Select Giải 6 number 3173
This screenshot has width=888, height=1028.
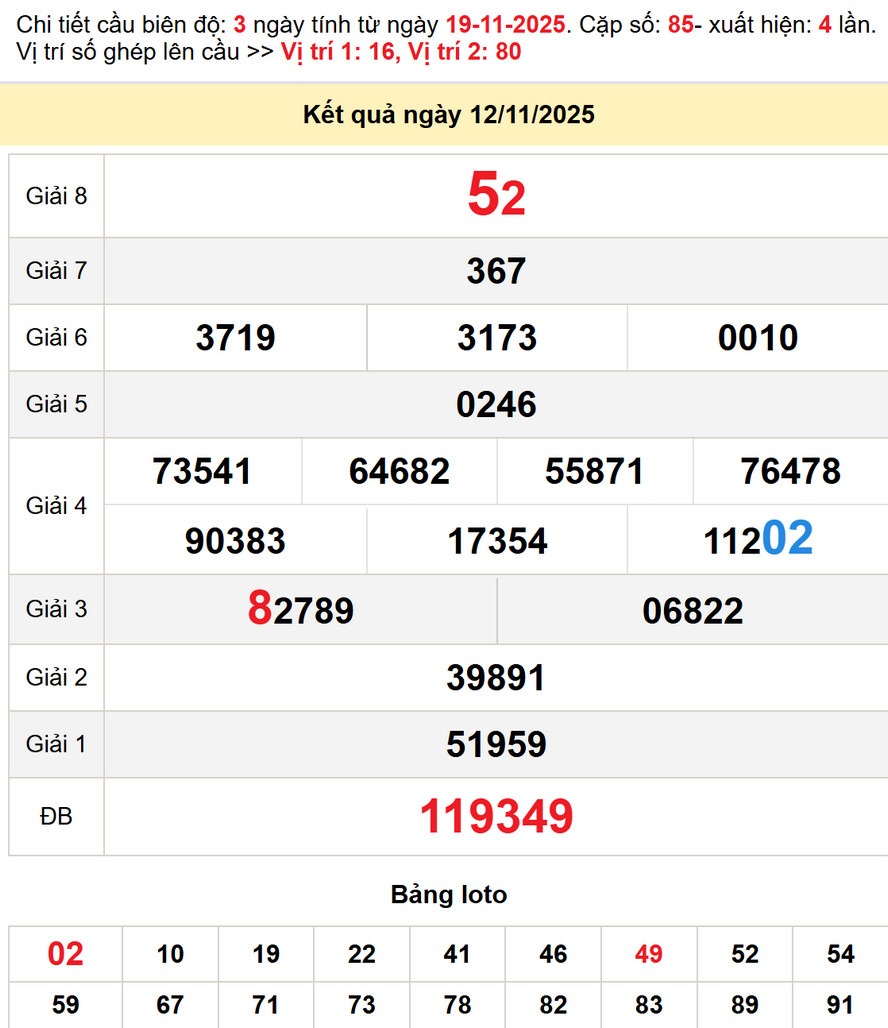coord(497,338)
